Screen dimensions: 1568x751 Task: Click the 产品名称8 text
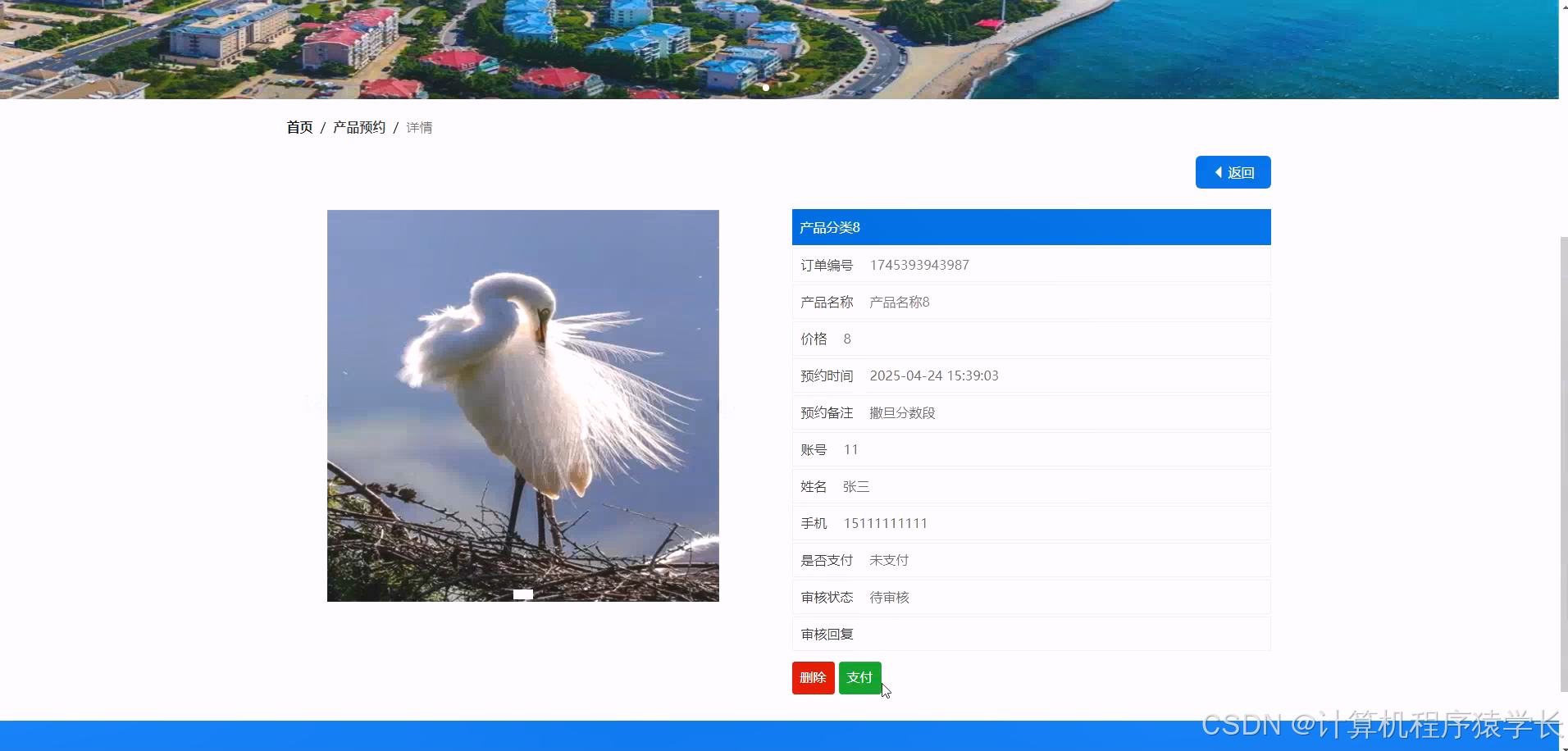pos(898,302)
